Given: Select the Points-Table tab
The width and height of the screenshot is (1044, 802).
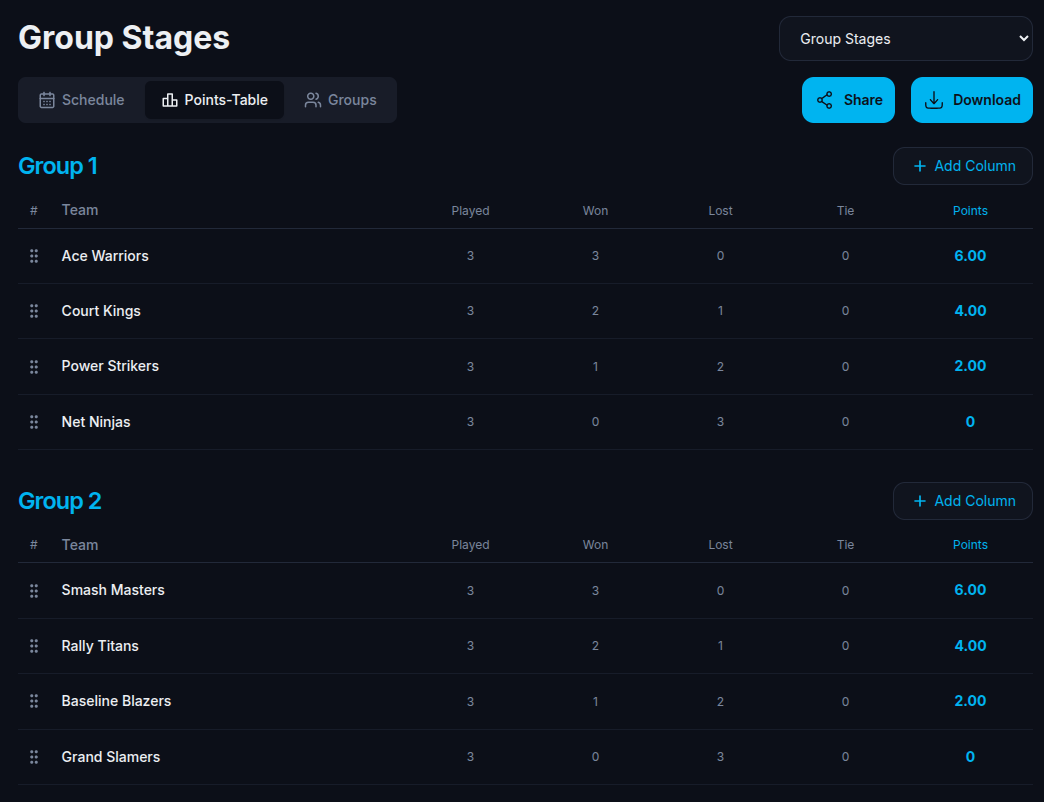Looking at the screenshot, I should 214,100.
